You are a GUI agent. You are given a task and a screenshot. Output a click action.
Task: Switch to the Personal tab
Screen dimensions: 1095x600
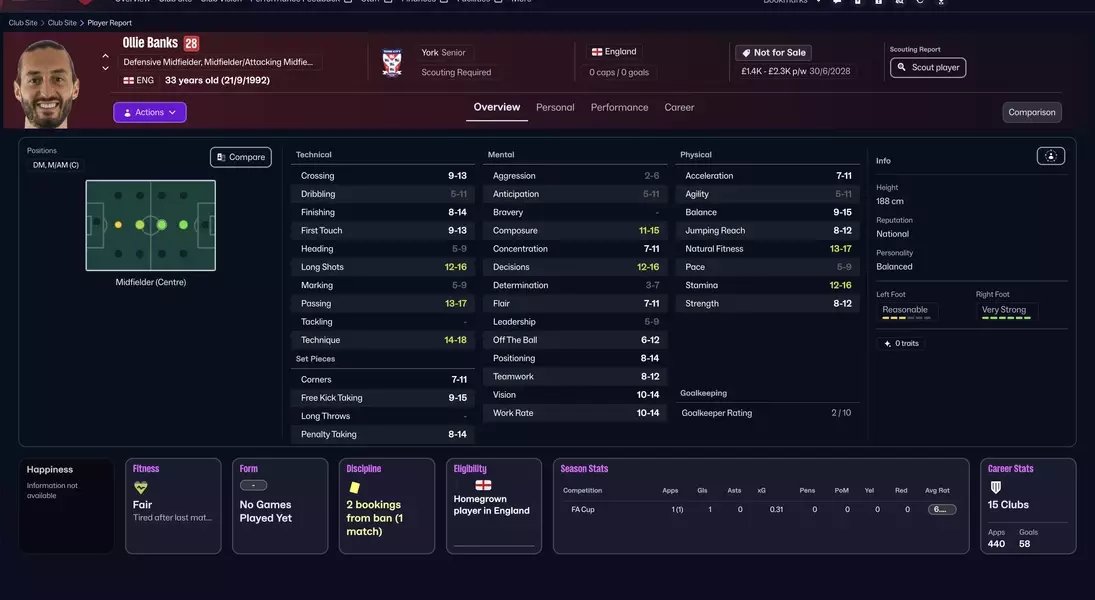(x=555, y=107)
